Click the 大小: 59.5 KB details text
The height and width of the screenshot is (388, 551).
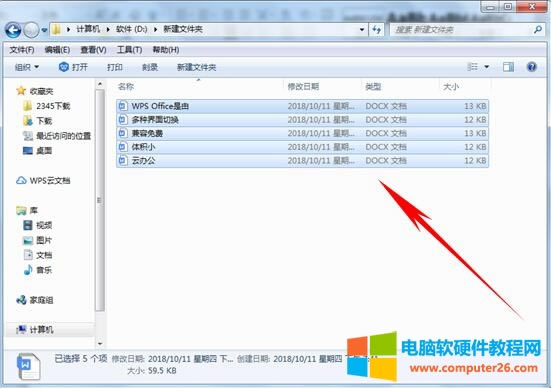coord(151,371)
